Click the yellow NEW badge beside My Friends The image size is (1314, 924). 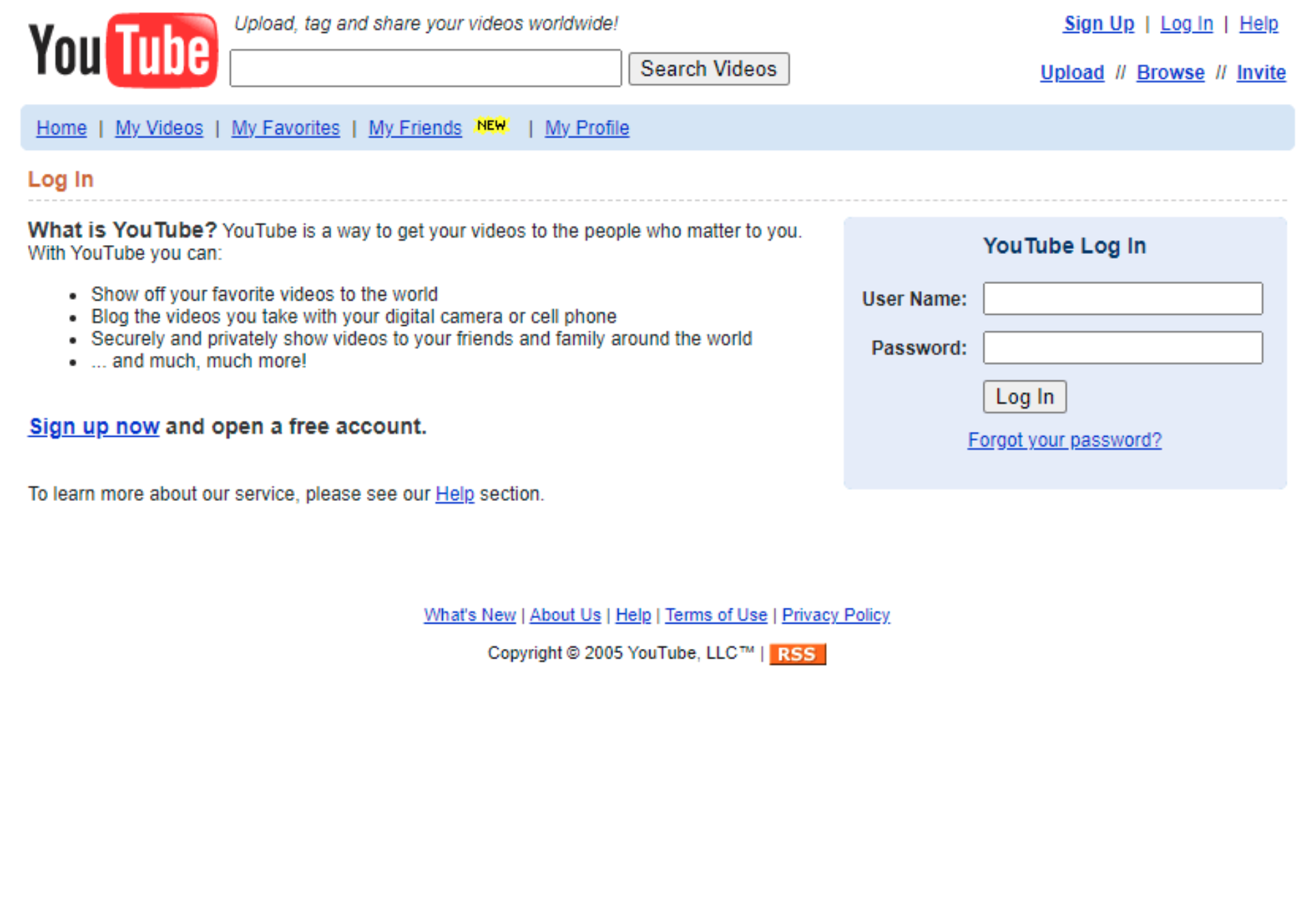[491, 125]
